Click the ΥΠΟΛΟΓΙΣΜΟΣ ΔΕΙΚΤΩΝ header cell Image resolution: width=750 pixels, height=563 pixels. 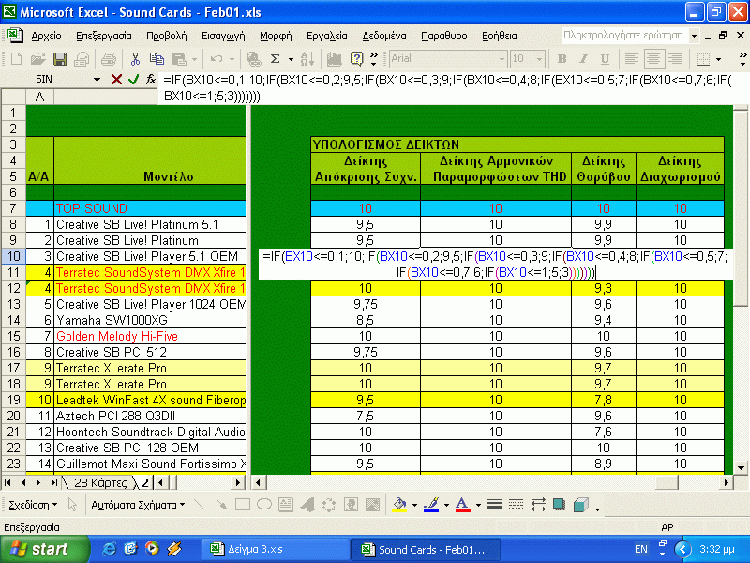[517, 144]
